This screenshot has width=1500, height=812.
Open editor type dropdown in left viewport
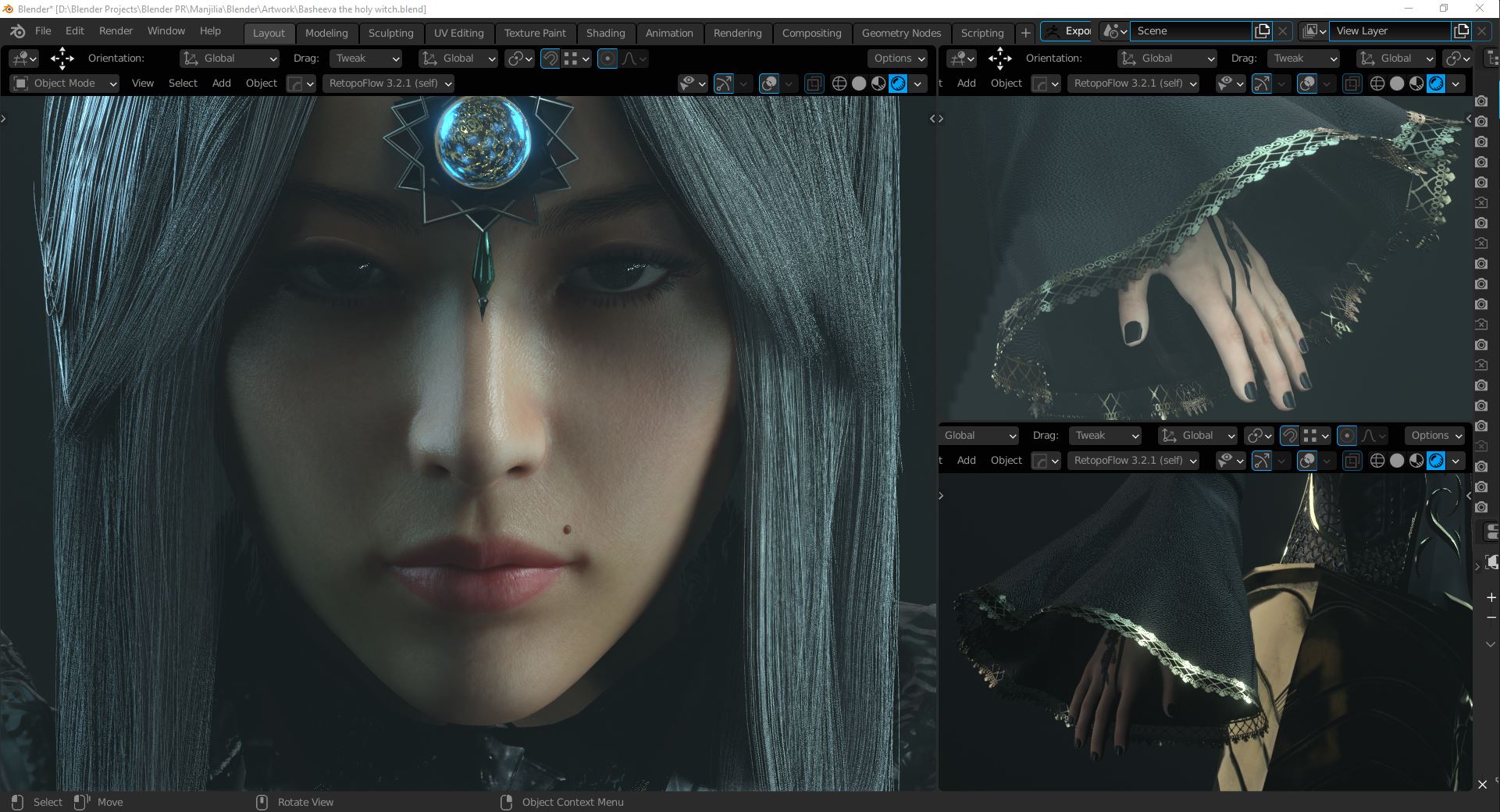coord(23,59)
